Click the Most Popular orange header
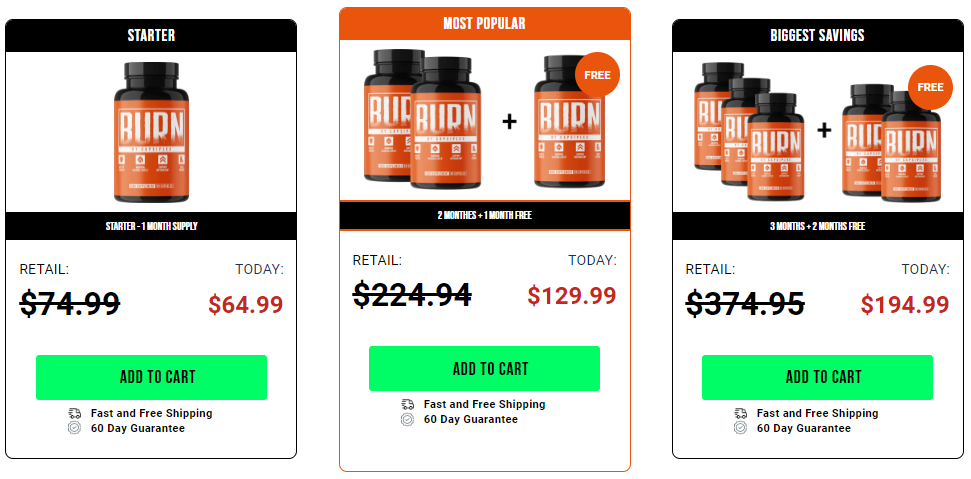Viewport: 971px width, 479px height. [x=485, y=24]
